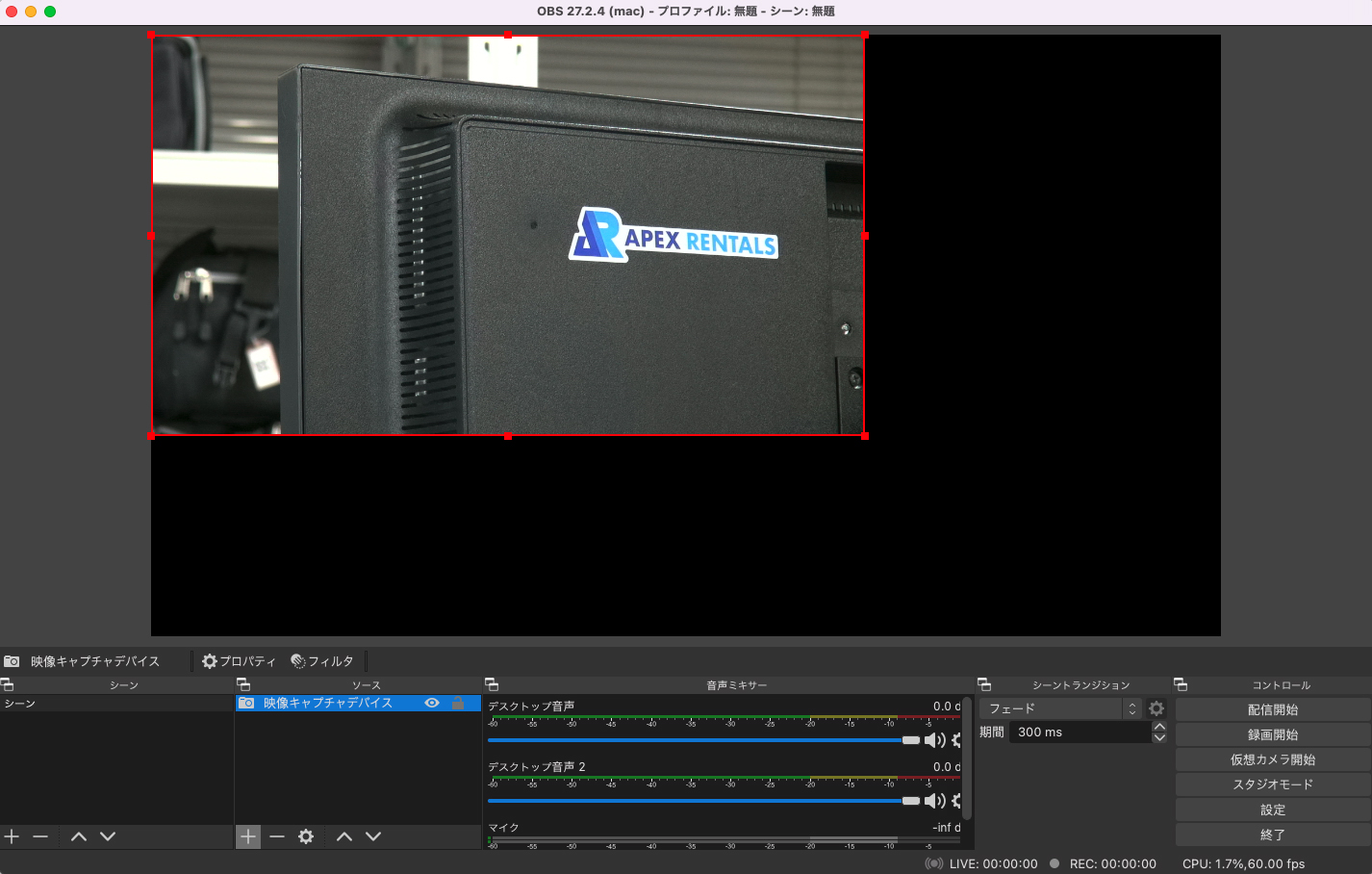Open the フェード transition dropdown
The height and width of the screenshot is (874, 1372).
tap(1060, 708)
